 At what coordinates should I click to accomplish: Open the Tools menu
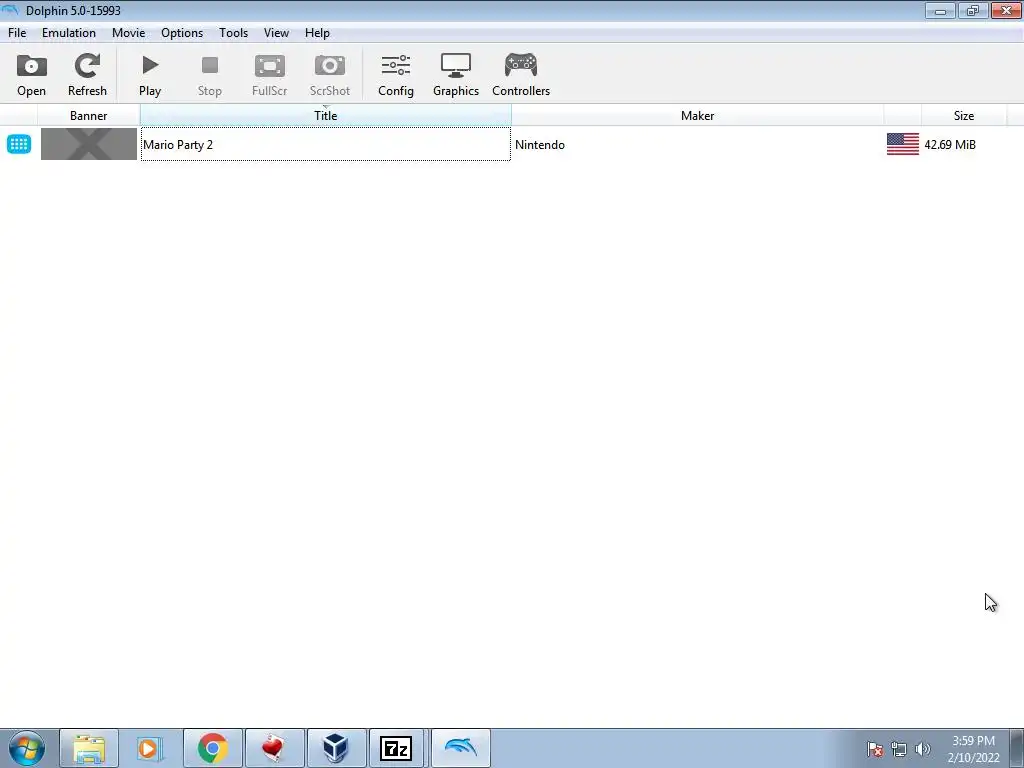(x=233, y=33)
